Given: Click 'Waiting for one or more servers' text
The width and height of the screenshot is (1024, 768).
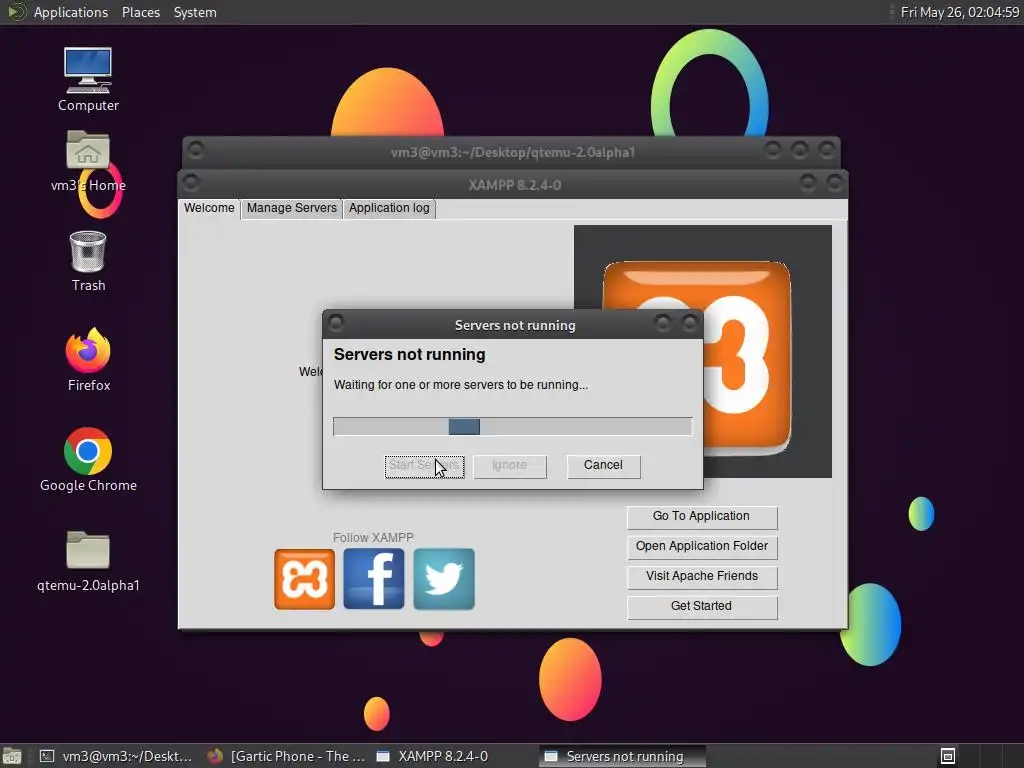Looking at the screenshot, I should [x=460, y=385].
